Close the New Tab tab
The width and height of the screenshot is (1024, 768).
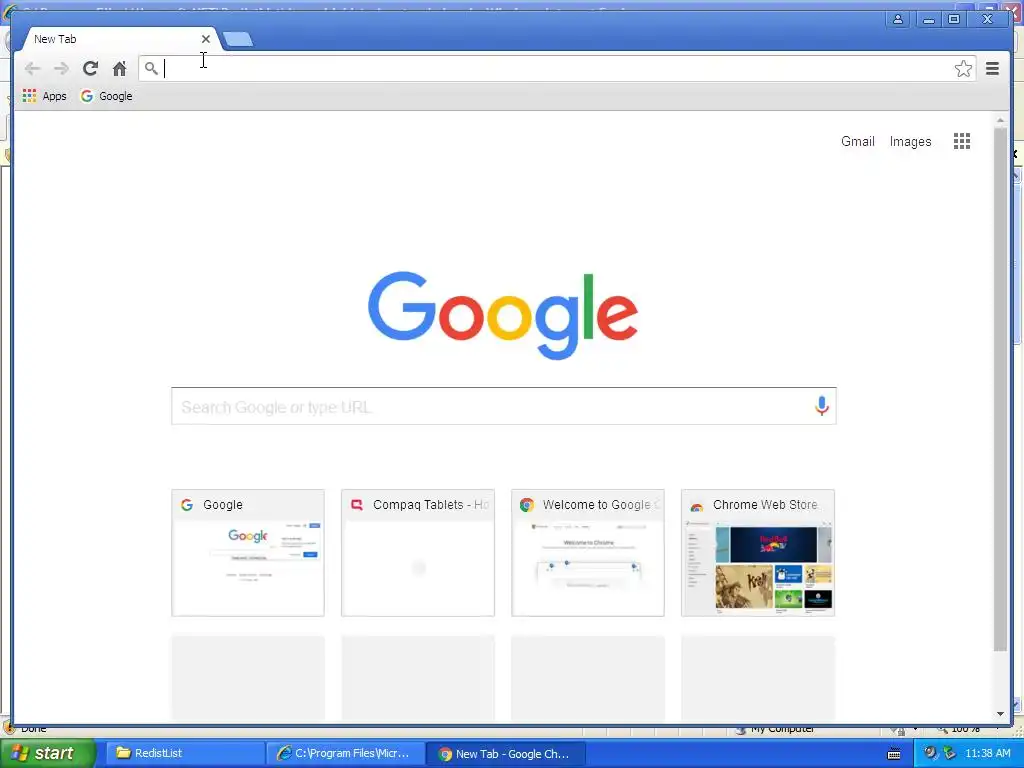tap(206, 39)
